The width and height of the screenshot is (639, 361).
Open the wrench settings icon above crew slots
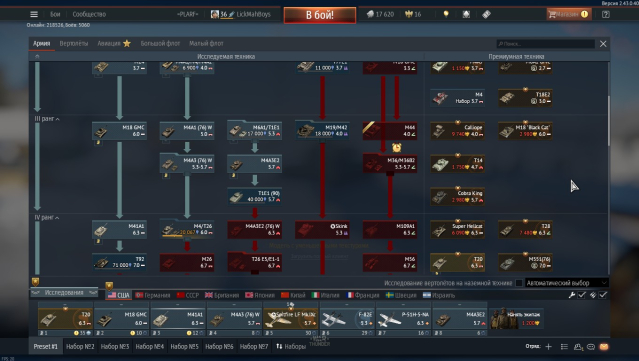point(572,295)
